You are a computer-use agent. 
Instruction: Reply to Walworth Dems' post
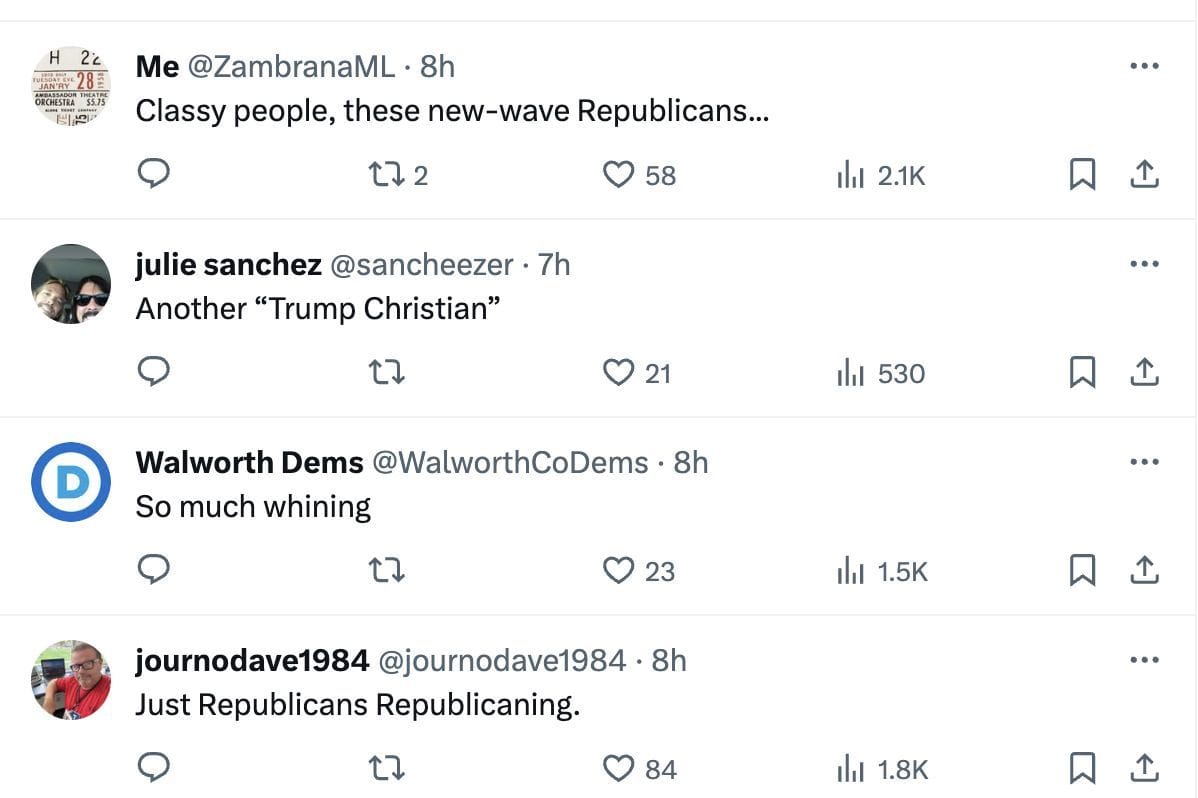[x=154, y=570]
